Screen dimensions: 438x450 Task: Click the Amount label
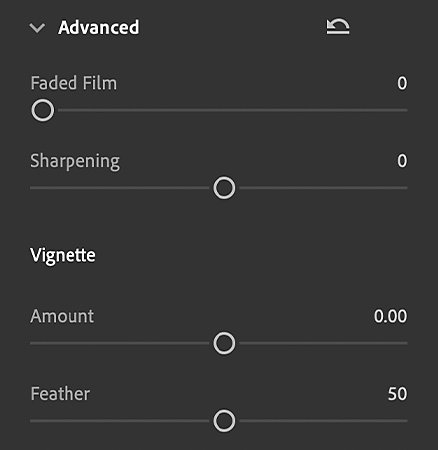point(62,316)
